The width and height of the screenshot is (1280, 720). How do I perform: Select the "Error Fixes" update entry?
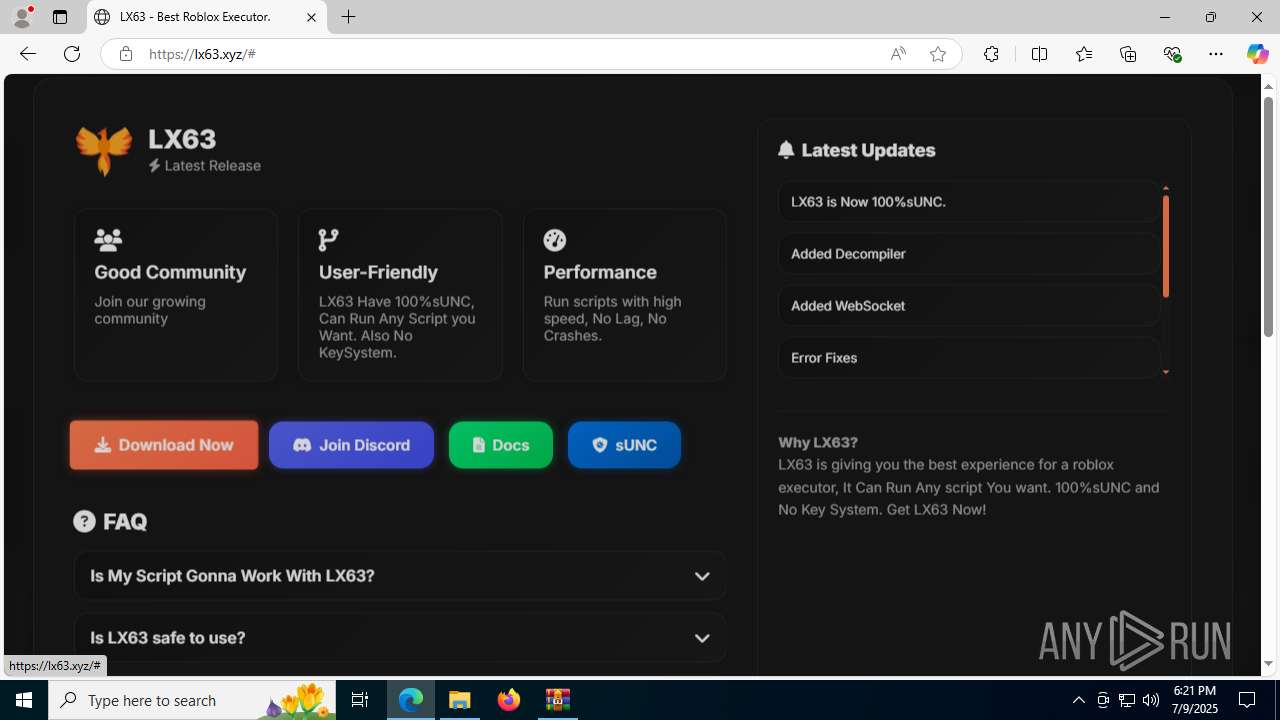(x=968, y=358)
